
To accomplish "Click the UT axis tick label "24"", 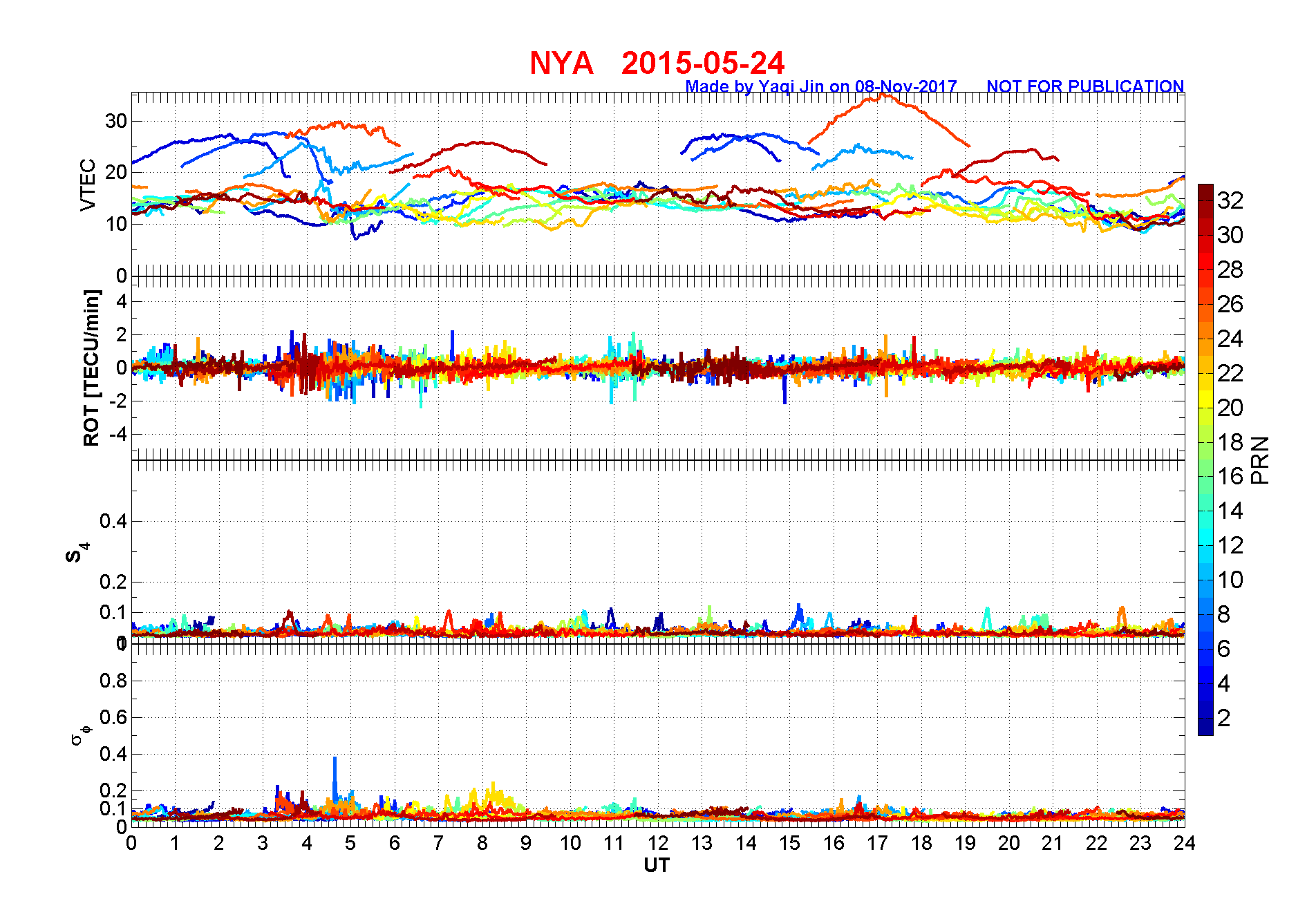I will click(x=1185, y=843).
